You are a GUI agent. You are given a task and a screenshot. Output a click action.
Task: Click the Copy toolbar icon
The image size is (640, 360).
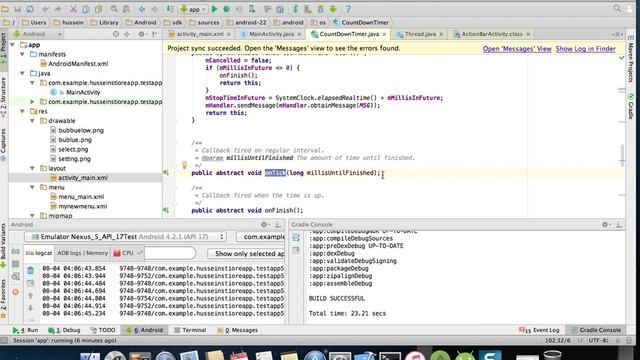(85, 9)
